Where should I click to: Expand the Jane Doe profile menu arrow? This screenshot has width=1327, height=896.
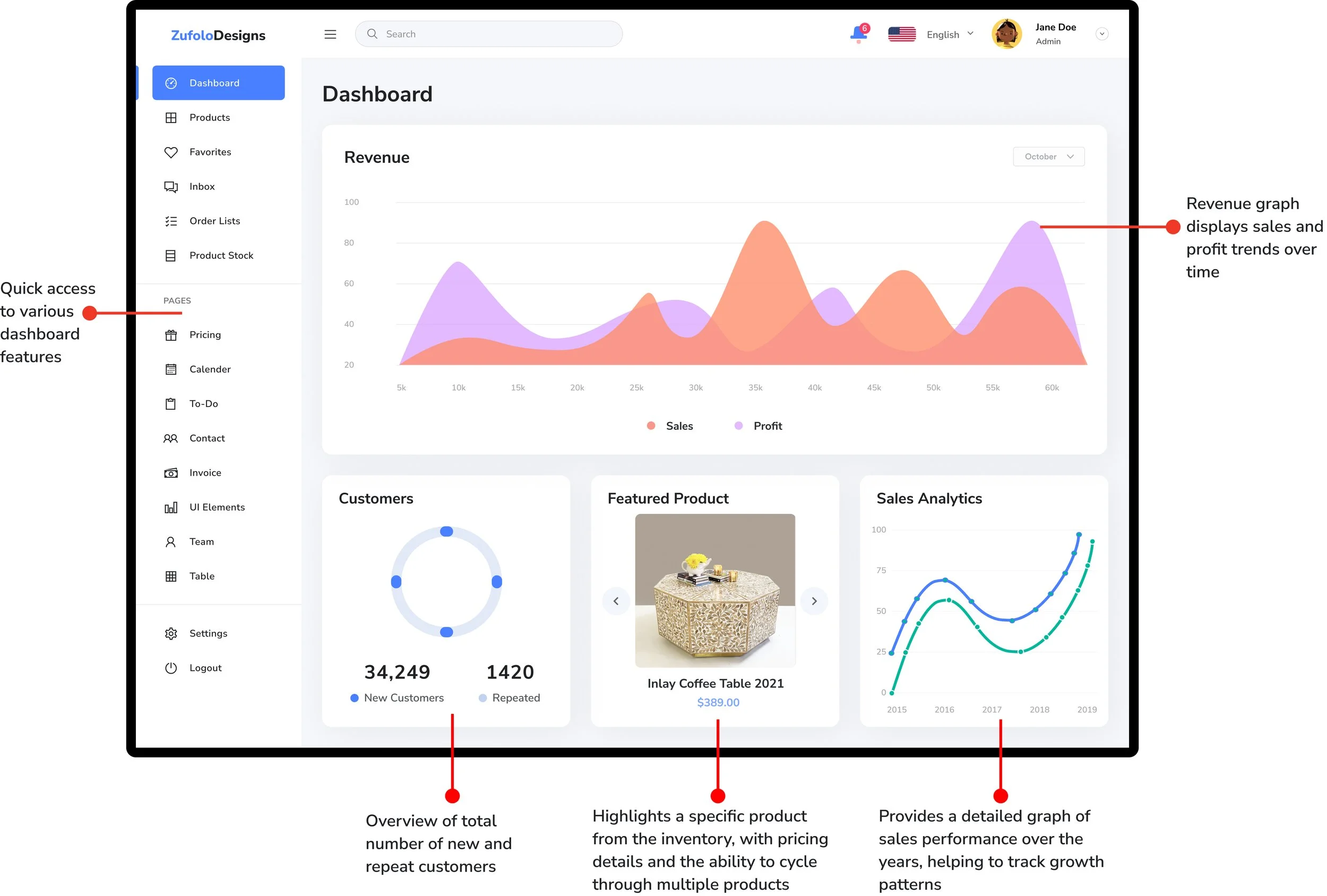click(1101, 35)
